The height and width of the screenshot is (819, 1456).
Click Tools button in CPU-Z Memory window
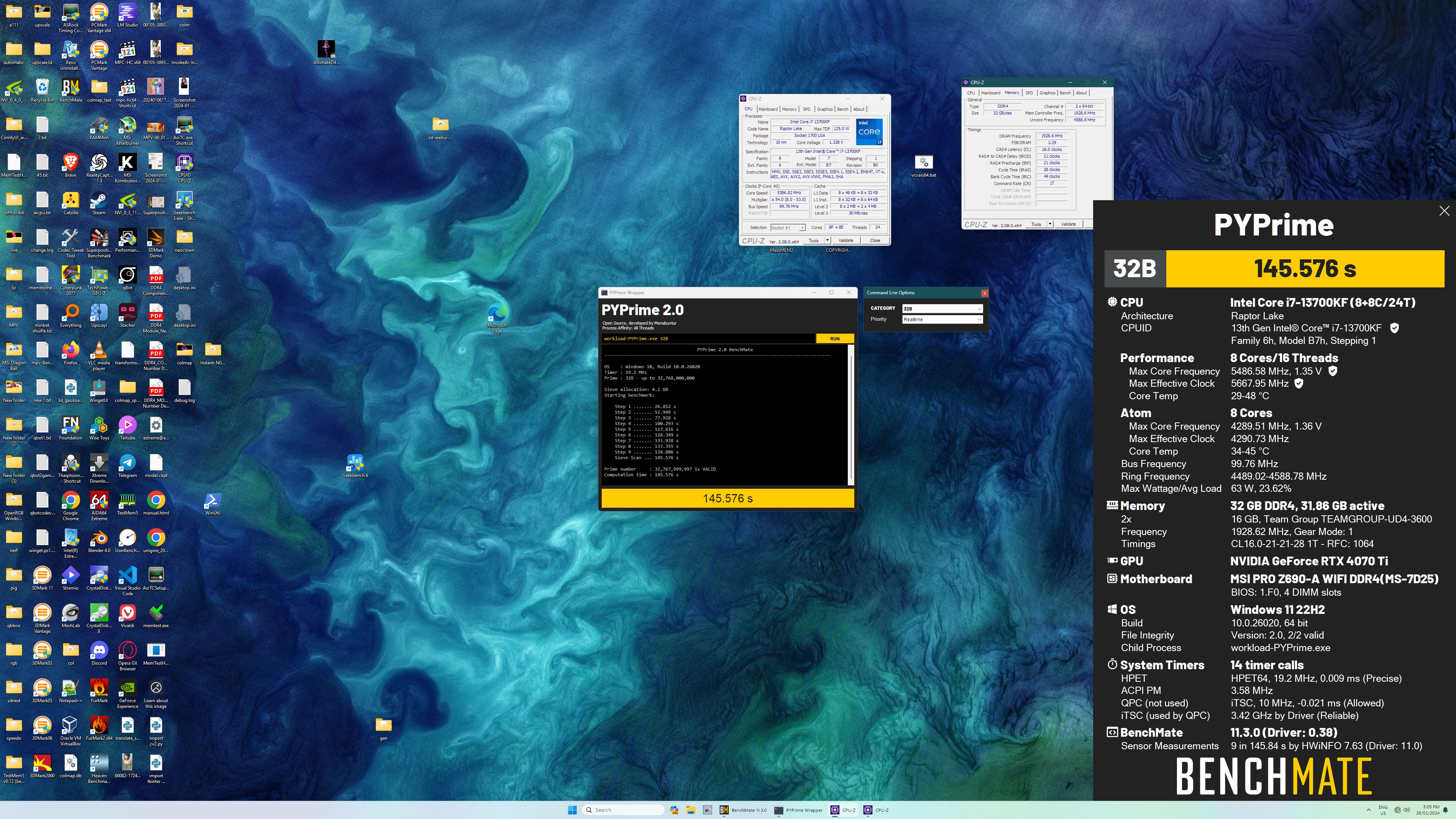[x=1036, y=224]
